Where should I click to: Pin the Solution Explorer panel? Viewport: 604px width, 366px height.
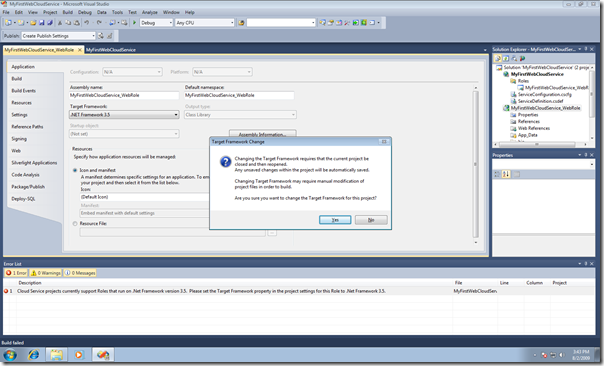pyautogui.click(x=586, y=49)
